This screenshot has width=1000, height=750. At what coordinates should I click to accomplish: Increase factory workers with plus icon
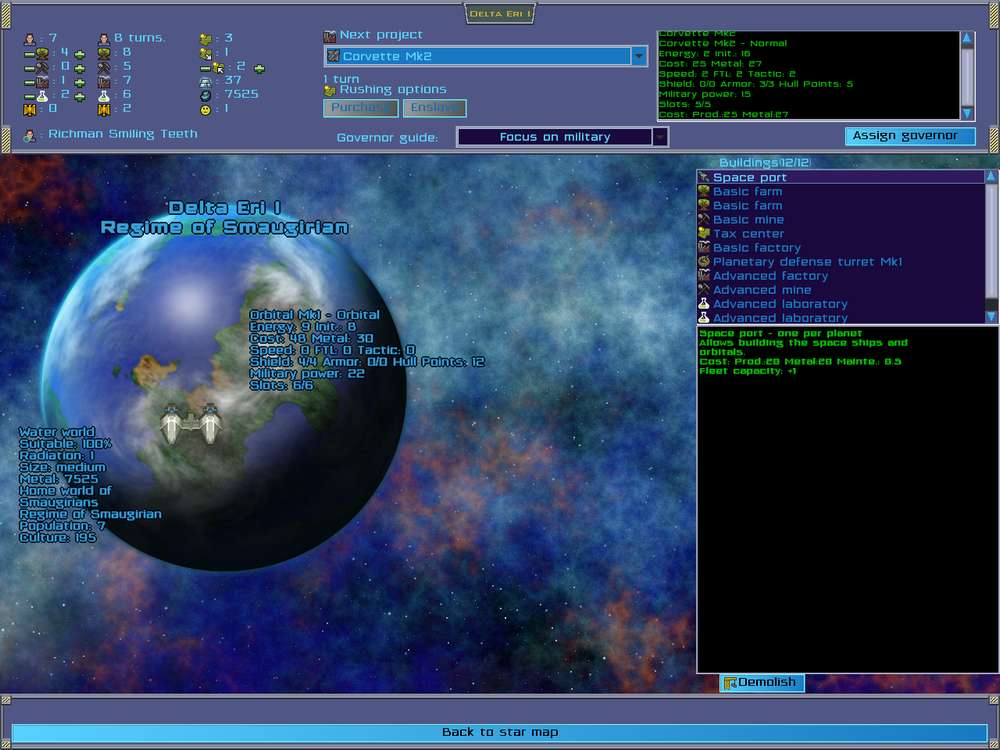tap(79, 82)
